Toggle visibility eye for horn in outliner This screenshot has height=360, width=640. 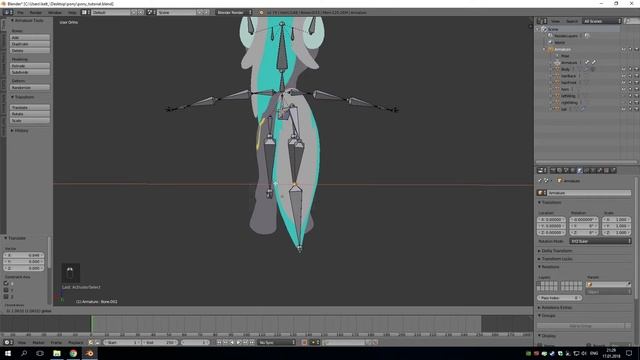tap(624, 89)
